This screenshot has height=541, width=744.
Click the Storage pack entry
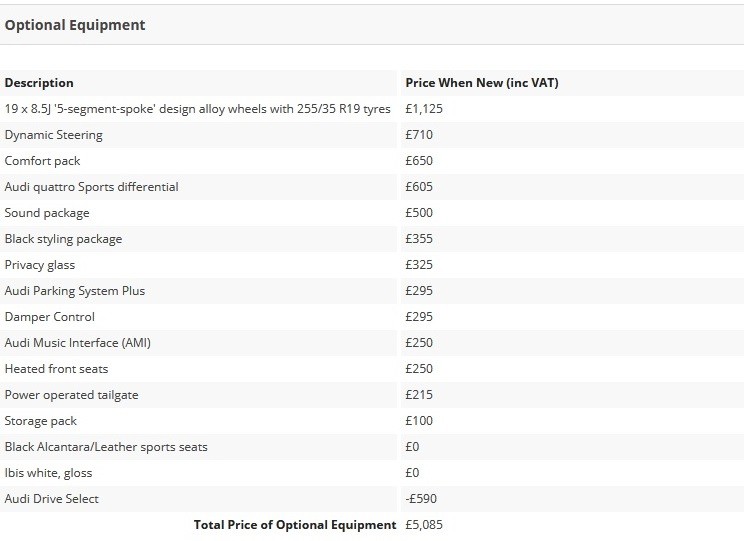point(41,421)
